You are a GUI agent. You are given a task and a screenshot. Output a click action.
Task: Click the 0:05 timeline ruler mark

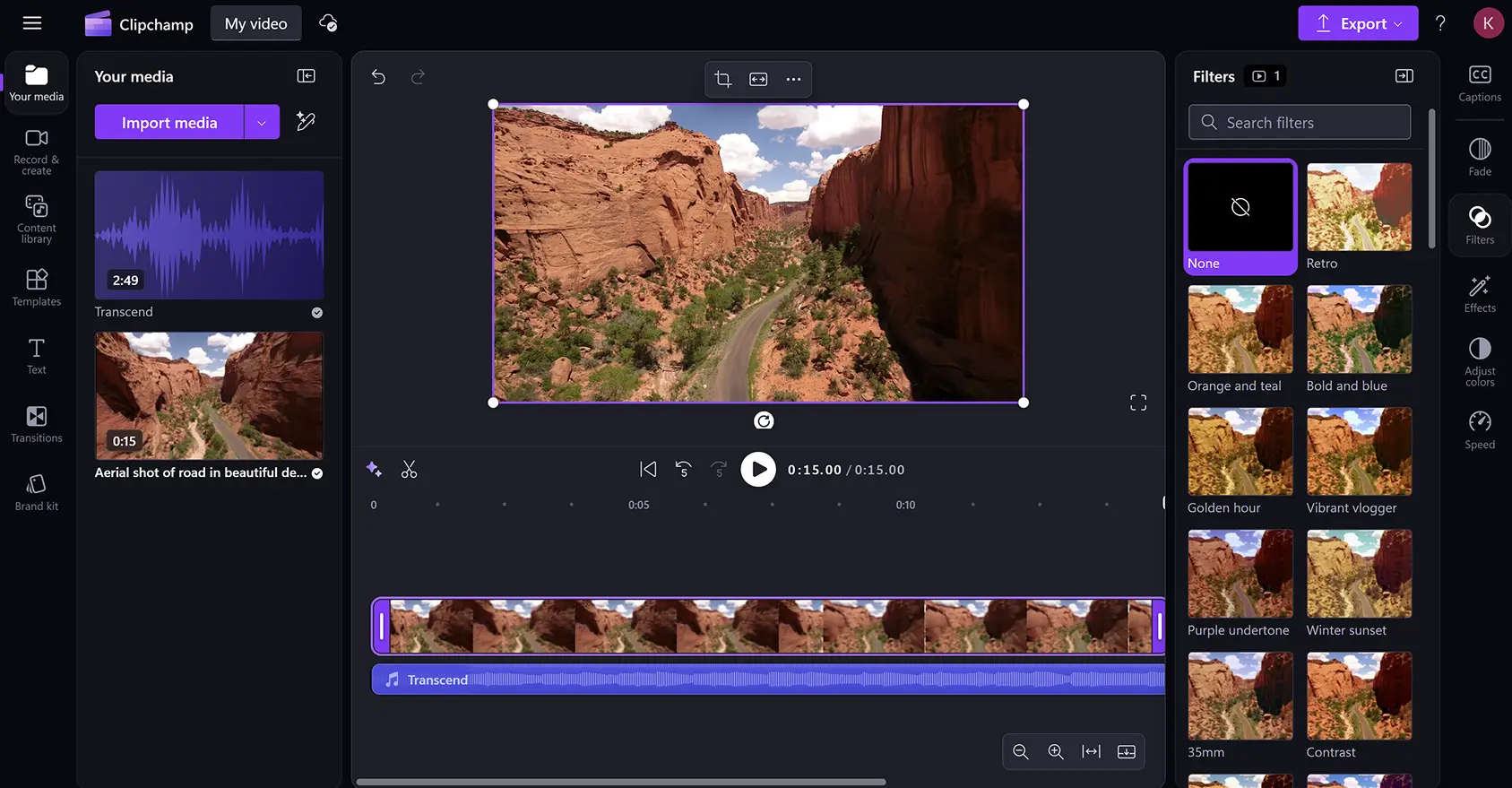click(x=638, y=505)
